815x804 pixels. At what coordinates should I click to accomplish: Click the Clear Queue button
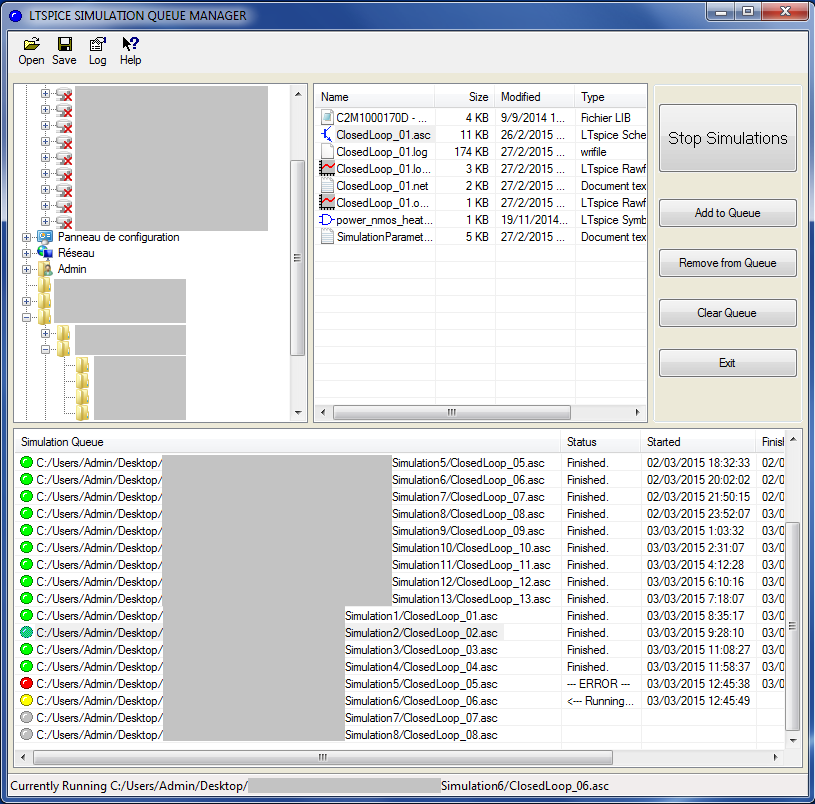[x=727, y=313]
